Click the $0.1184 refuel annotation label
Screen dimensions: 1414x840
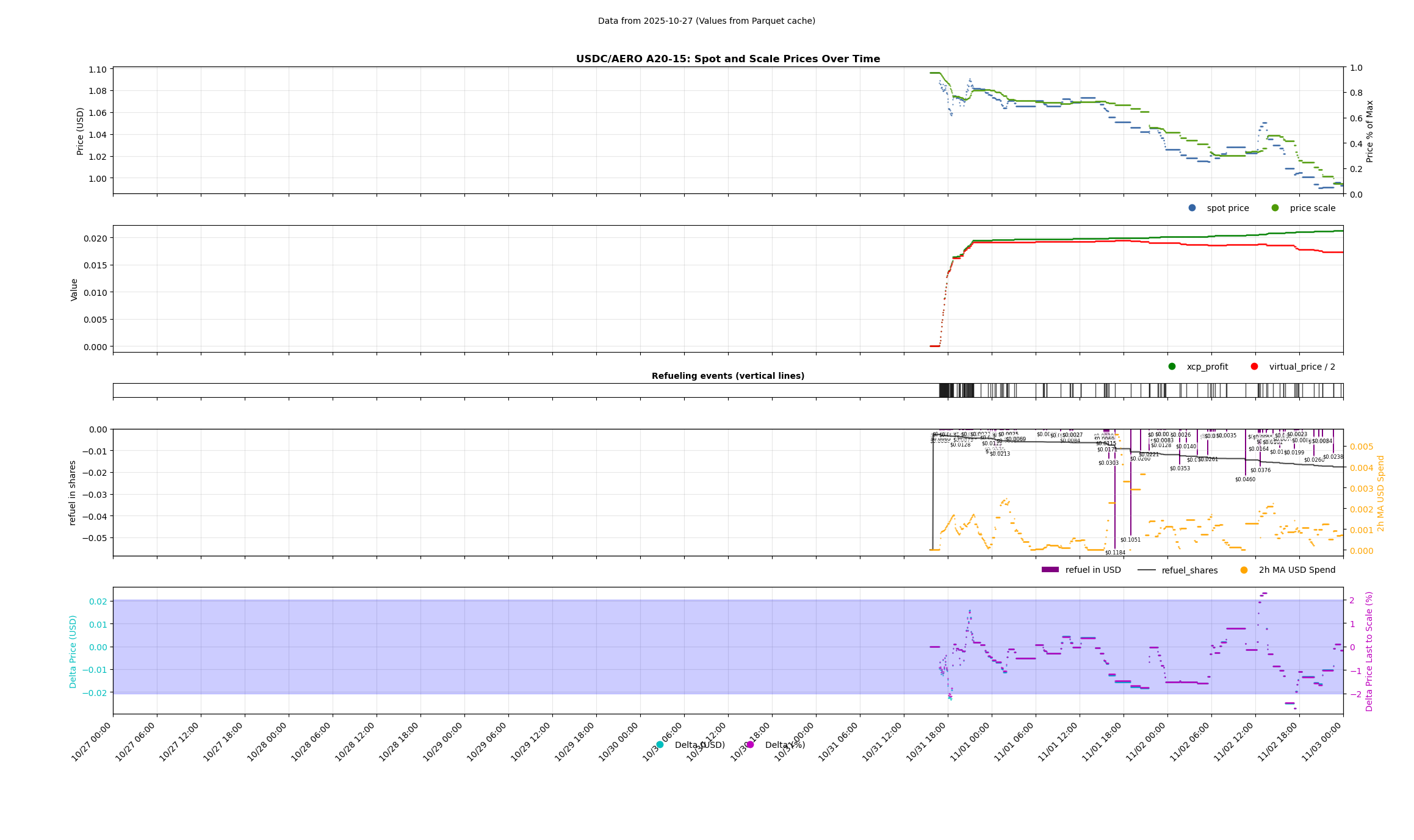click(x=1115, y=553)
